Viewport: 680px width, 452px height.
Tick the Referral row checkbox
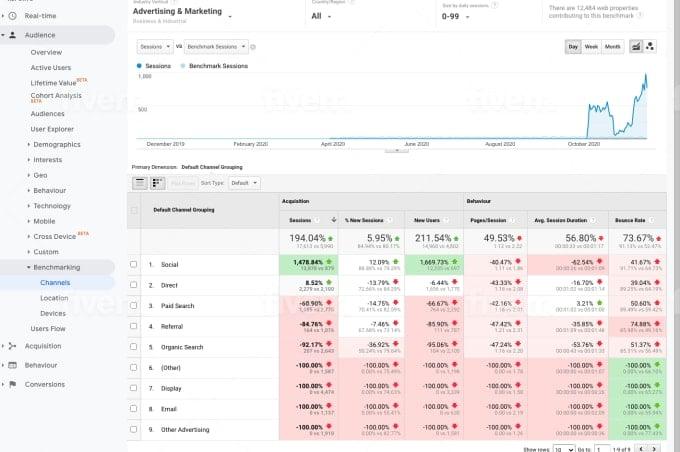pyautogui.click(x=134, y=326)
